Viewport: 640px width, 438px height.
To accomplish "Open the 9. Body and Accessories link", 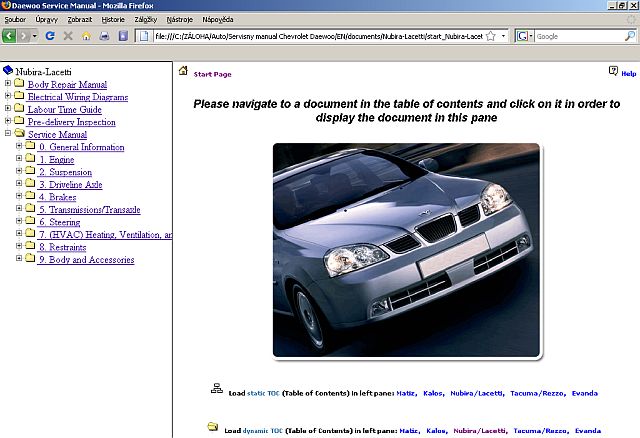I will point(87,260).
